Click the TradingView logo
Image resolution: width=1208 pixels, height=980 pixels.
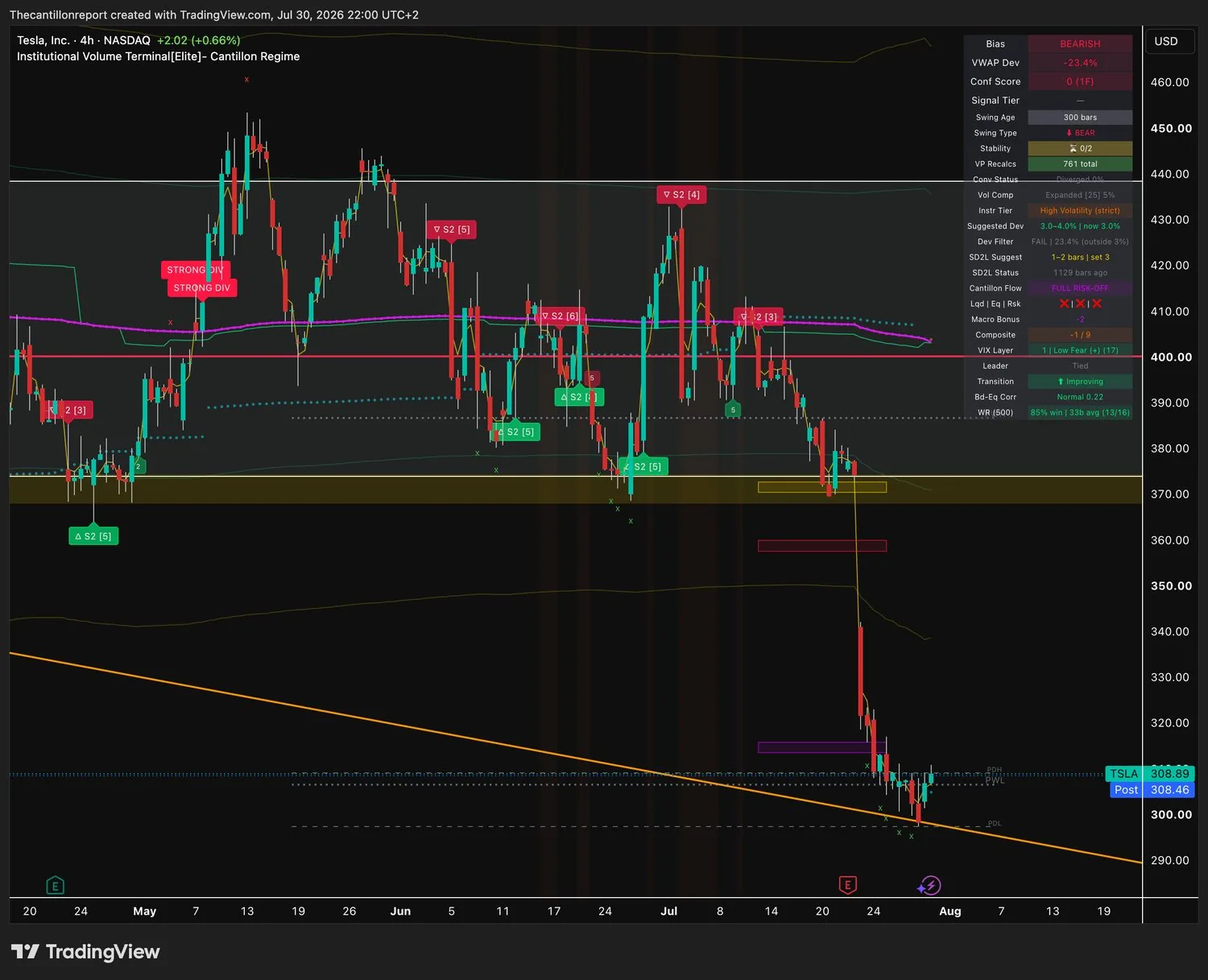coord(85,952)
